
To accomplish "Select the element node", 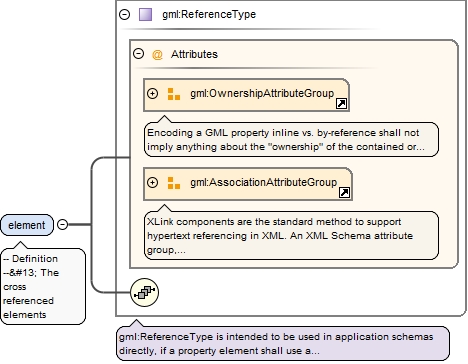I will coord(27,225).
